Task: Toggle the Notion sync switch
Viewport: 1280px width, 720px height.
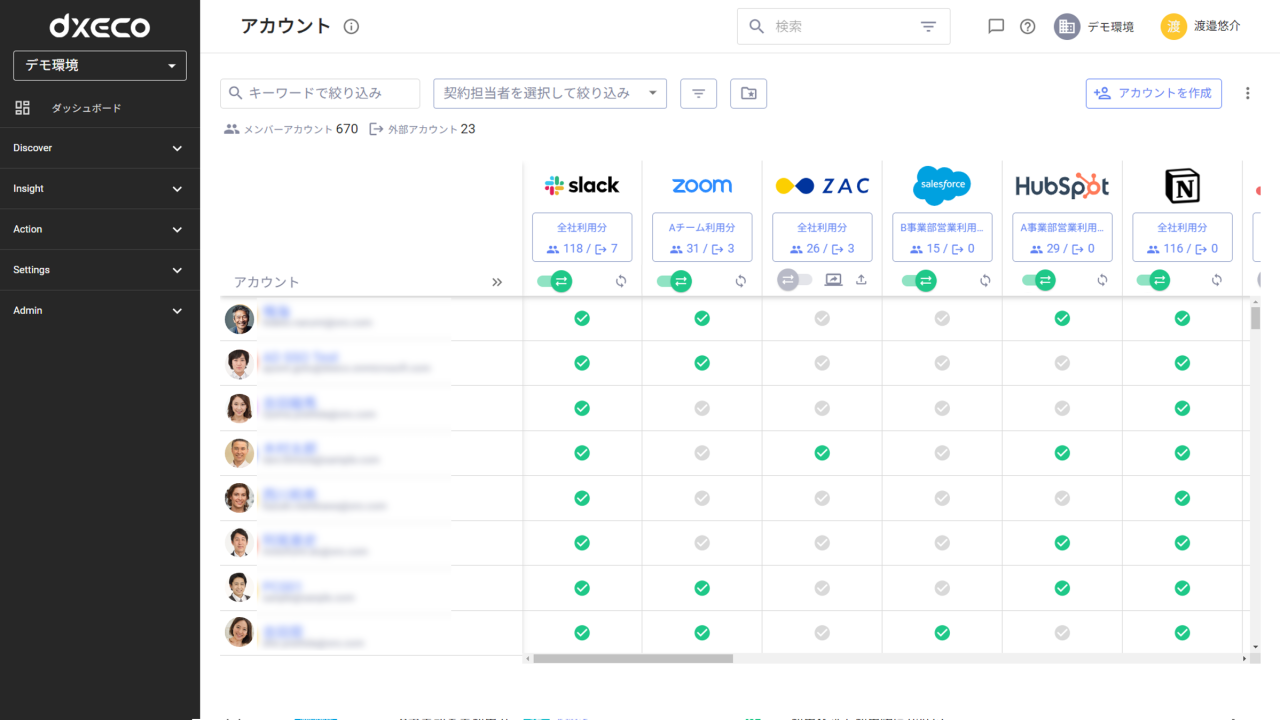Action: click(x=1154, y=281)
